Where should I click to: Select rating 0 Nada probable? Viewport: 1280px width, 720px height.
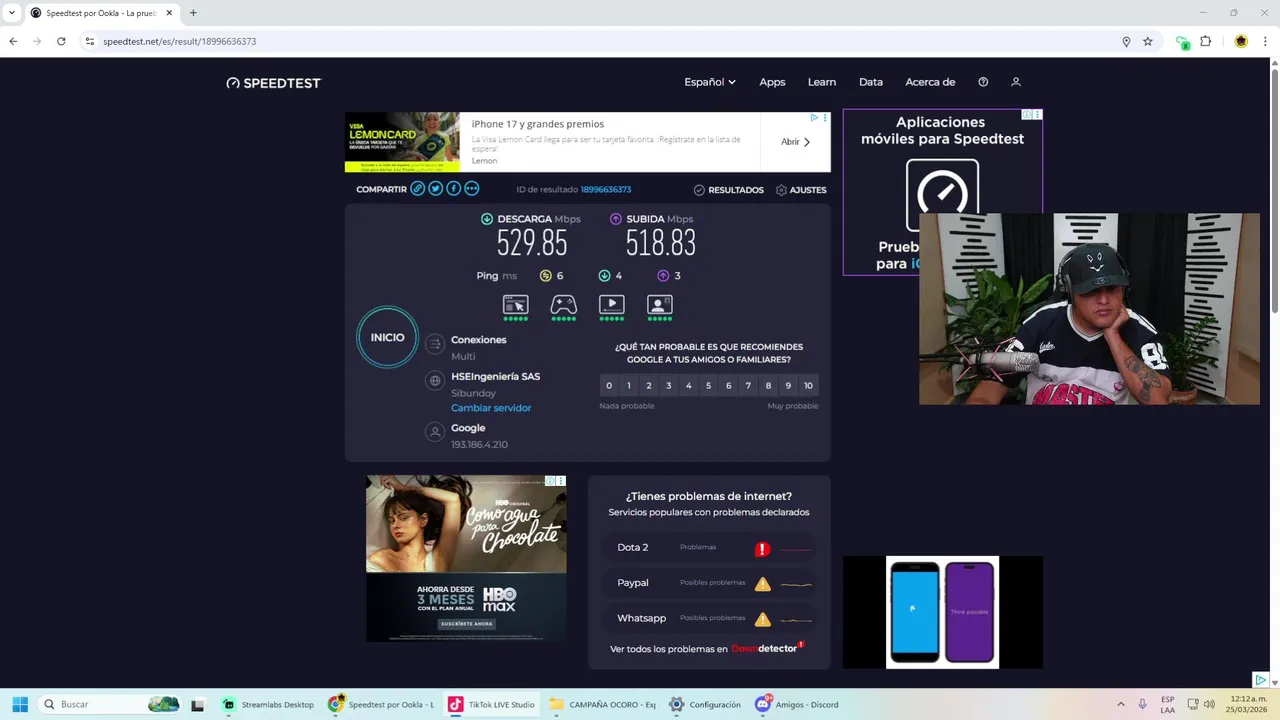pos(609,386)
